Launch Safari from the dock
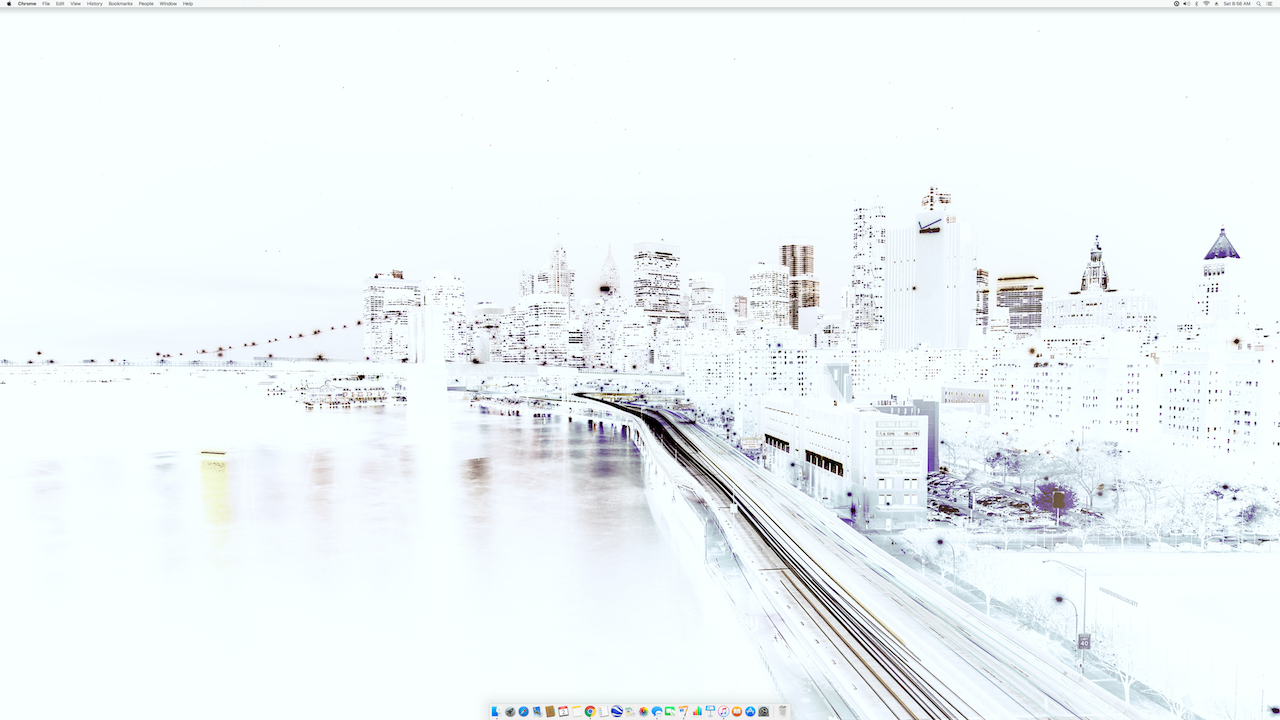This screenshot has width=1280, height=720. pos(523,711)
